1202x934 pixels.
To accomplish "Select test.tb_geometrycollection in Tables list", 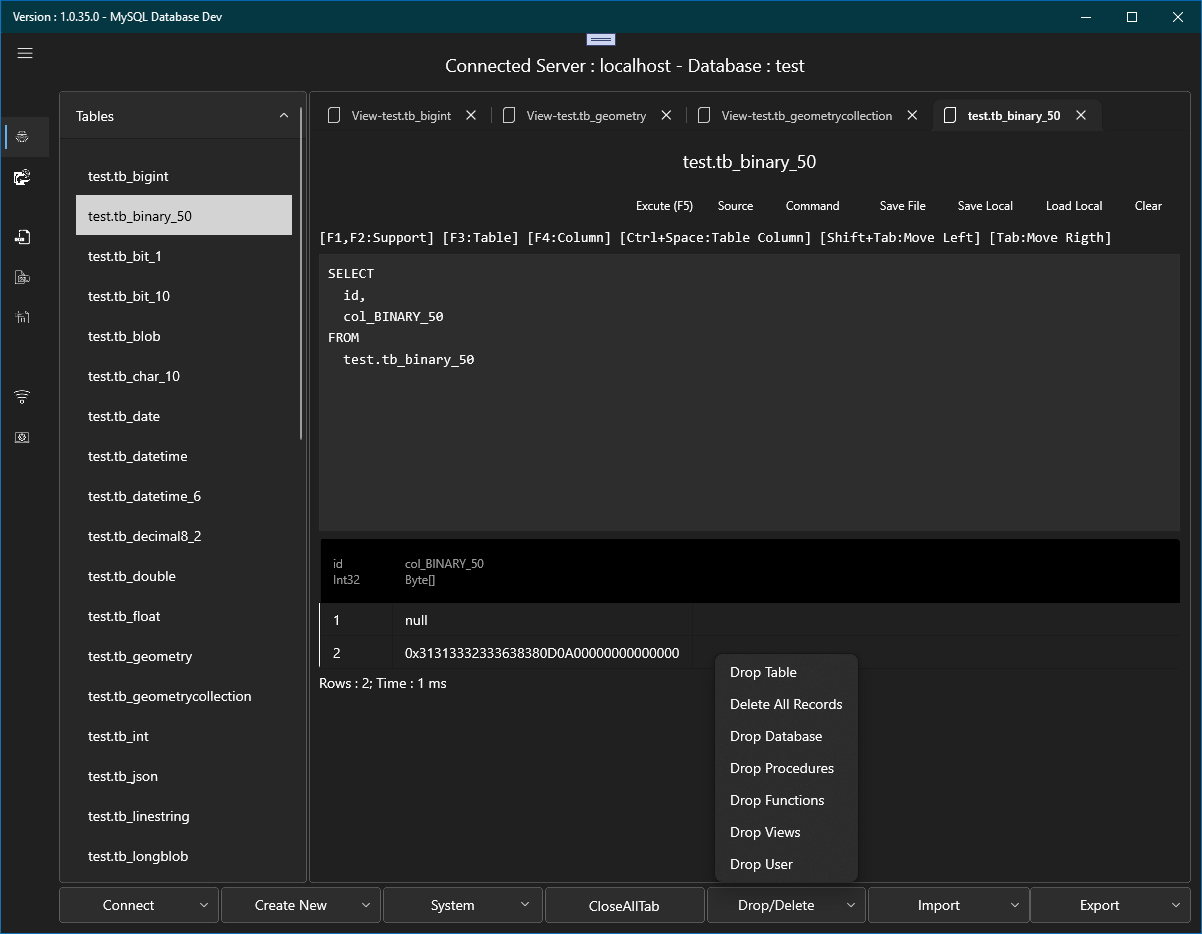I will (184, 696).
